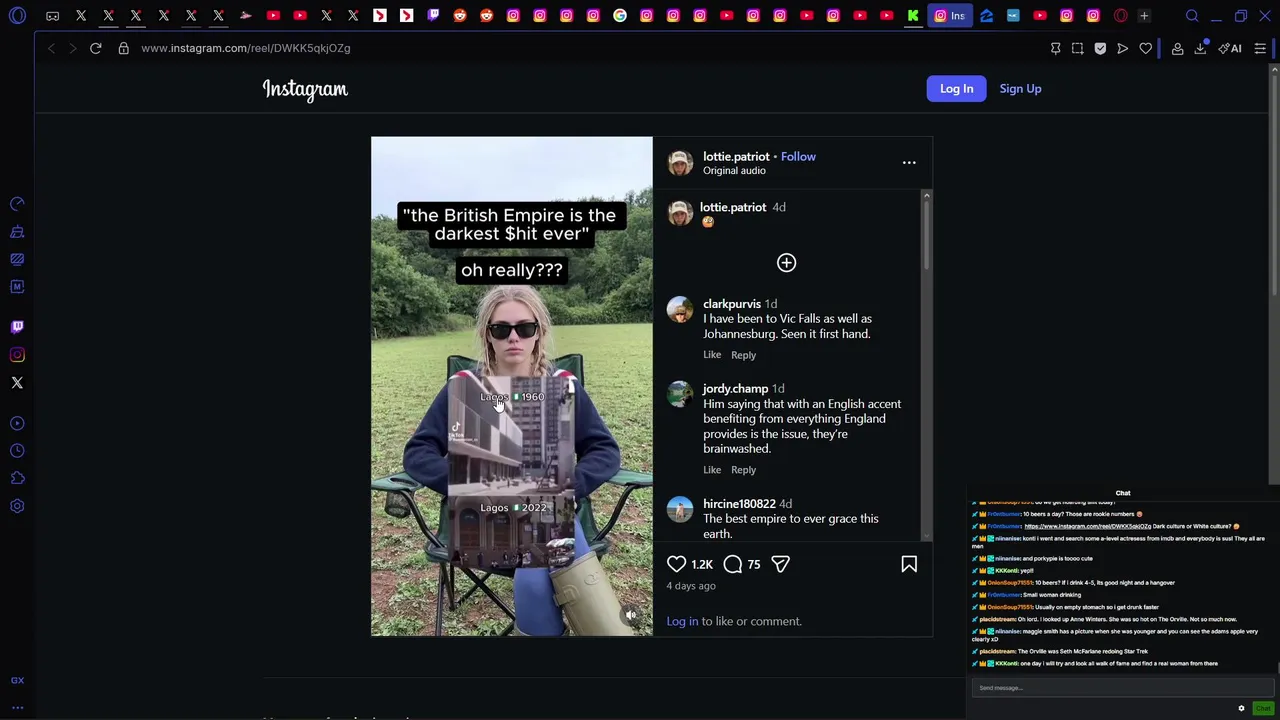Toggle the reel's audio mute button
Viewport: 1280px width, 720px height.
[x=631, y=615]
